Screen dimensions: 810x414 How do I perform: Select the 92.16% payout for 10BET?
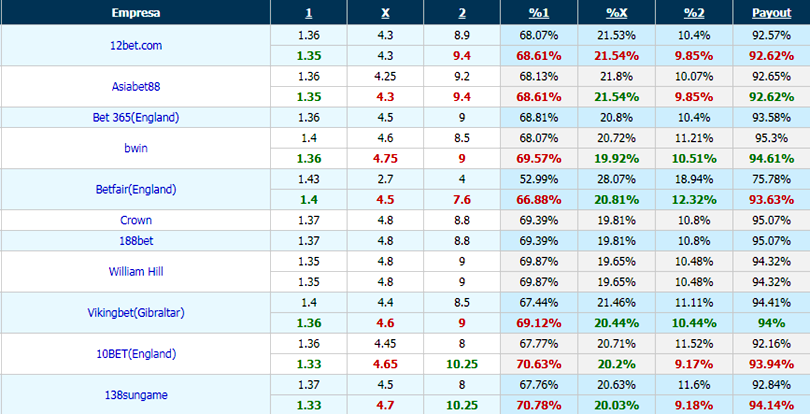tap(771, 344)
